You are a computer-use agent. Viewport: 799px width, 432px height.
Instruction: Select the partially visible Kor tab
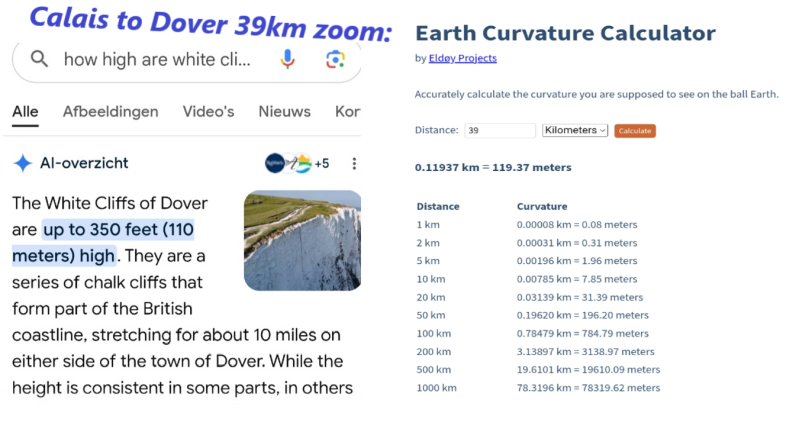pyautogui.click(x=347, y=111)
